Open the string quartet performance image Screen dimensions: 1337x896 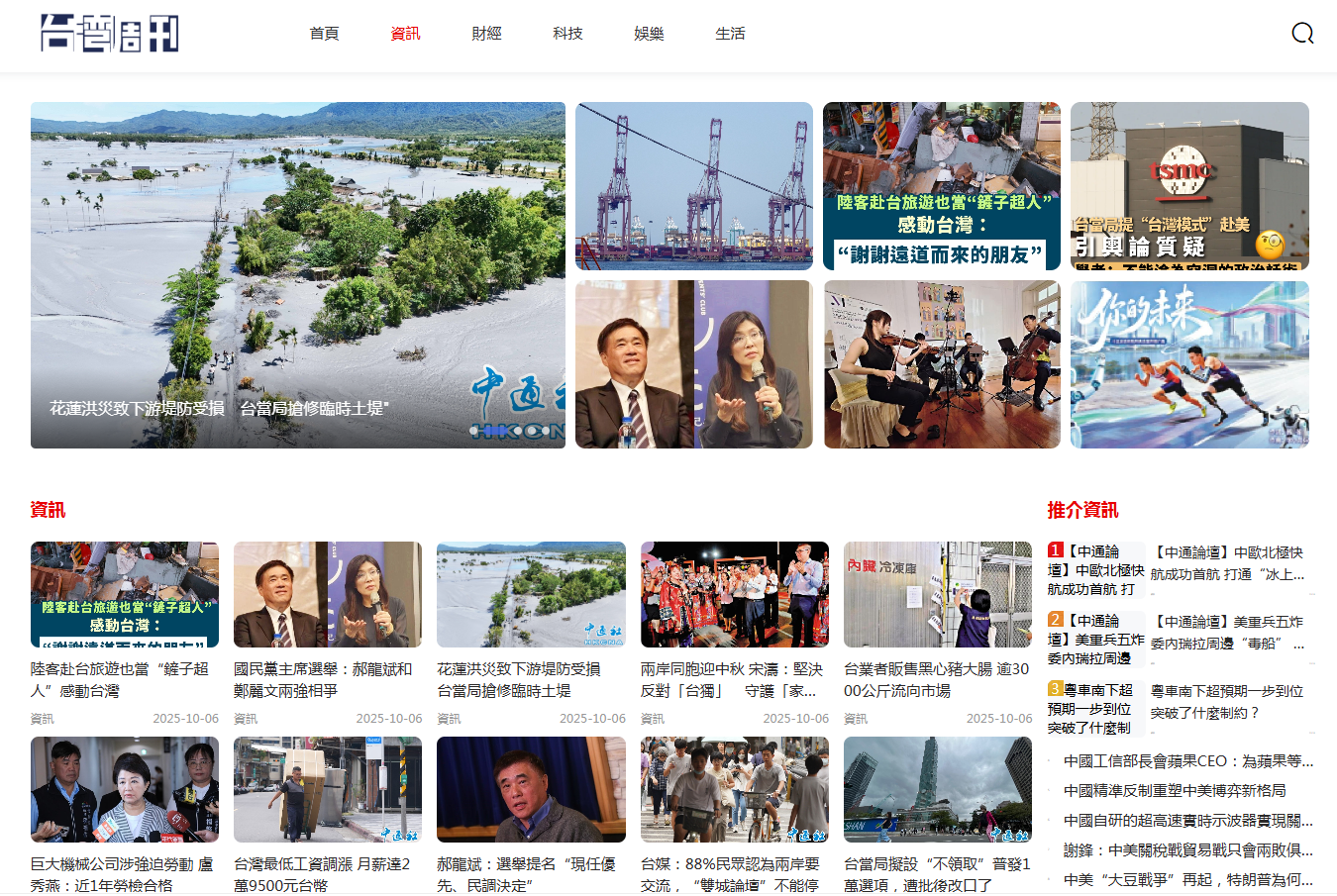pos(942,364)
